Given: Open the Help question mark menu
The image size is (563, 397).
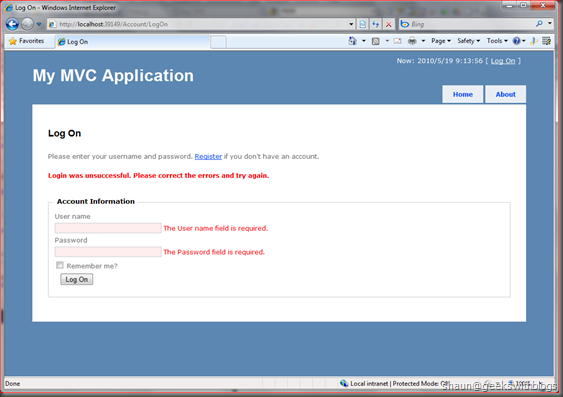Looking at the screenshot, I should click(519, 41).
